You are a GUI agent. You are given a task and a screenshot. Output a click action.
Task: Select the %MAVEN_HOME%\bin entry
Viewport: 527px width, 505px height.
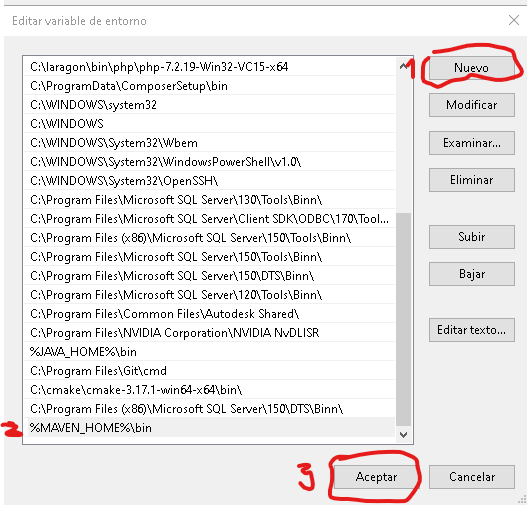(209, 428)
